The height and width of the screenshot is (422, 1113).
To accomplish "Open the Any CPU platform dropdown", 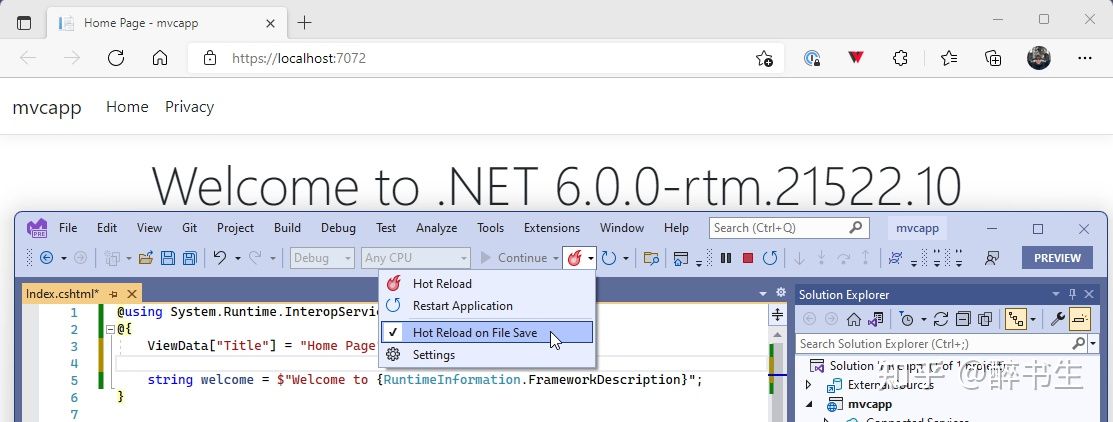I will point(415,258).
